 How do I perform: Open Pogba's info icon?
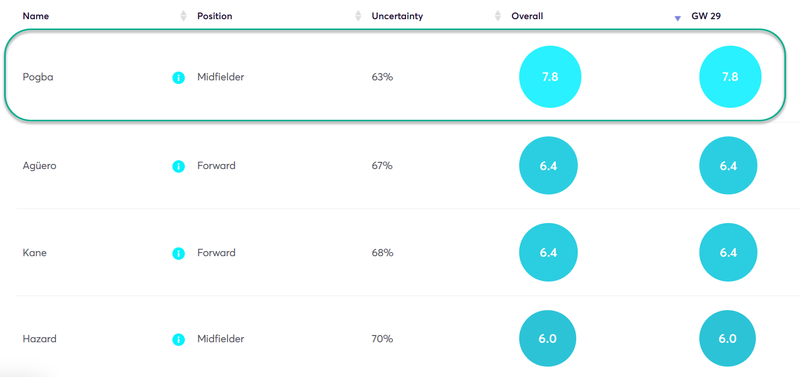tap(178, 78)
